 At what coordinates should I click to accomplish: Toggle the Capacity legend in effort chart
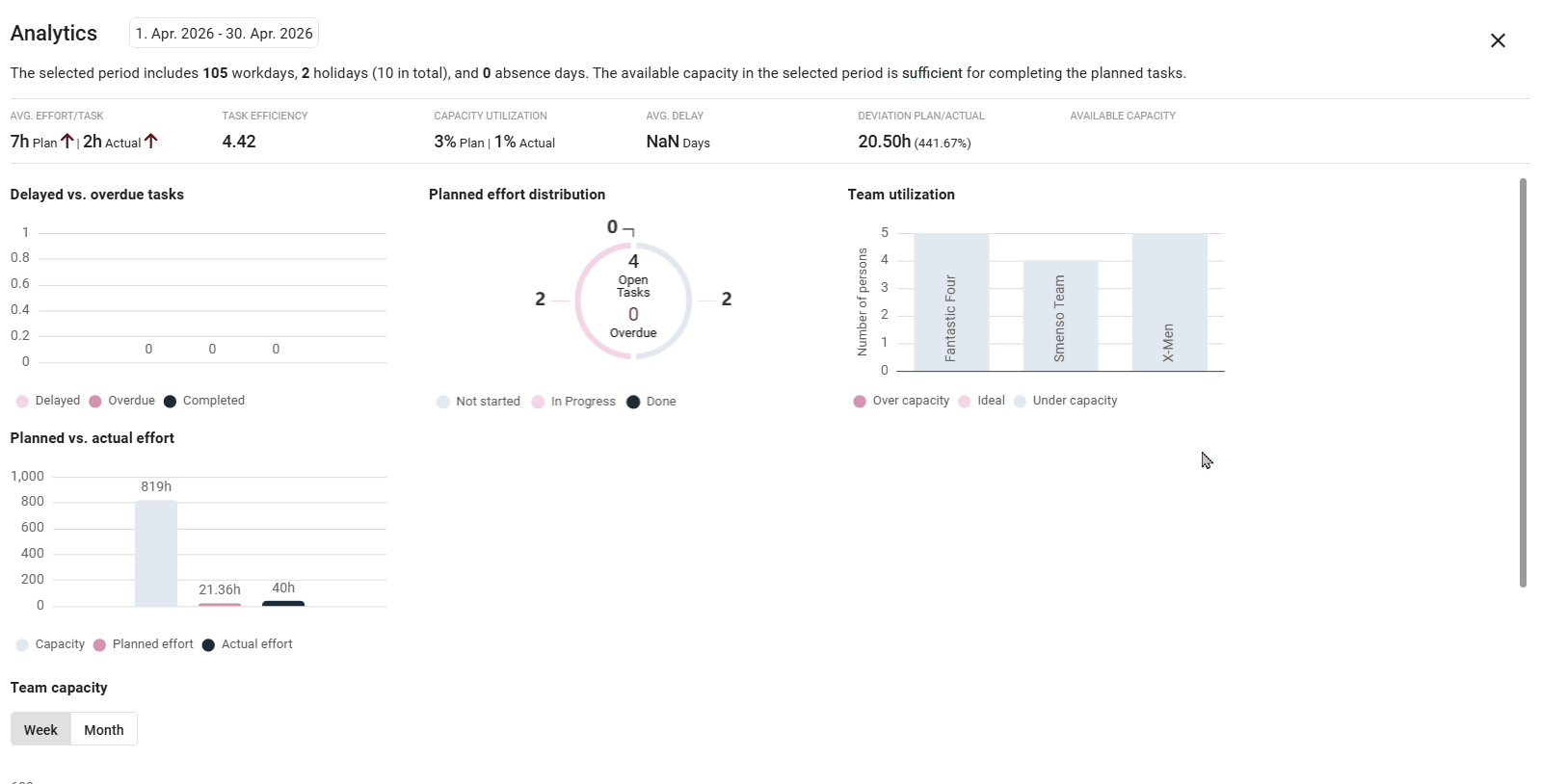[51, 644]
